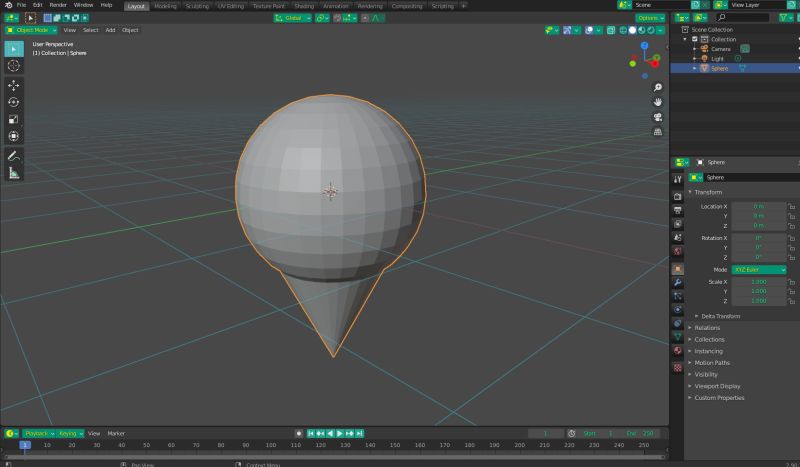Activate the Annotate tool

[x=14, y=156]
